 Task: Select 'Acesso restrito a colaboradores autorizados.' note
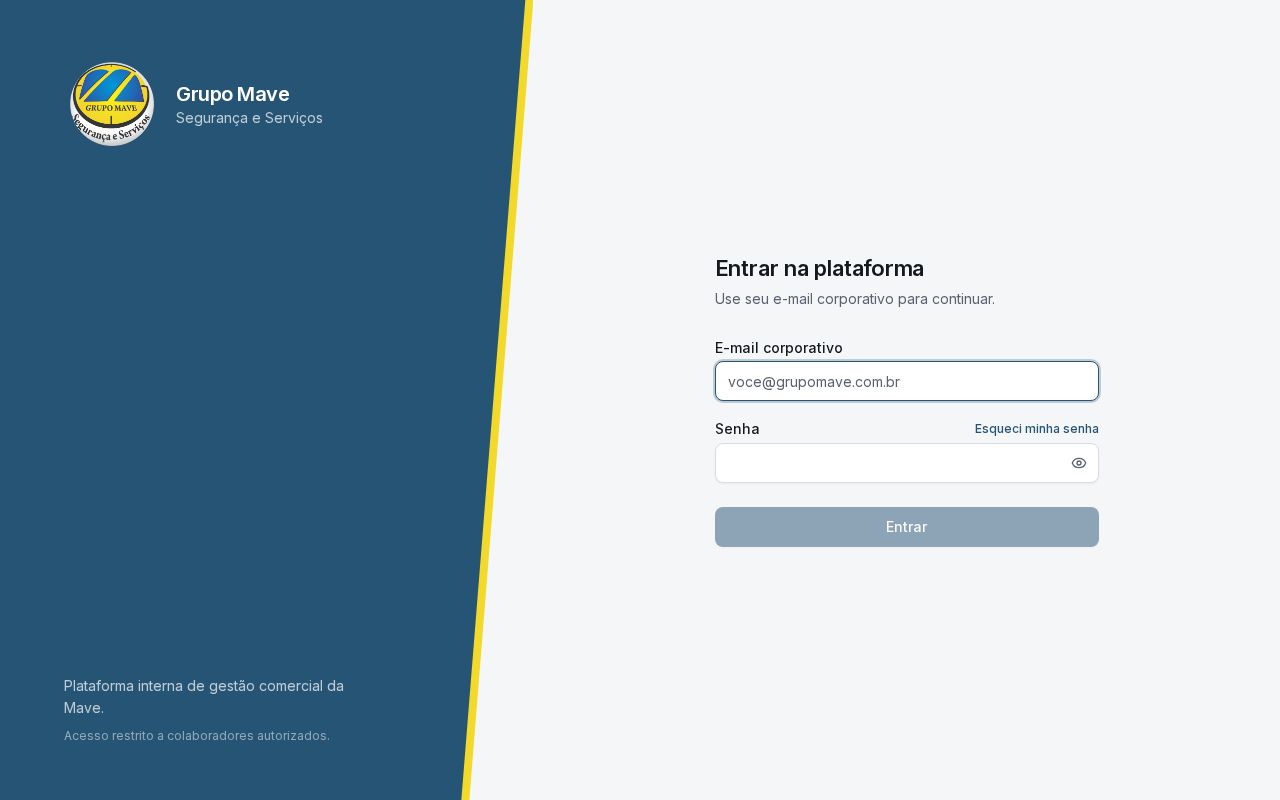point(197,736)
